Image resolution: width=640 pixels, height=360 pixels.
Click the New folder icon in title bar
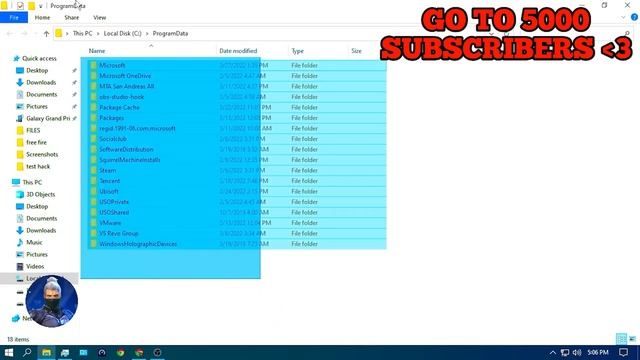coord(31,6)
